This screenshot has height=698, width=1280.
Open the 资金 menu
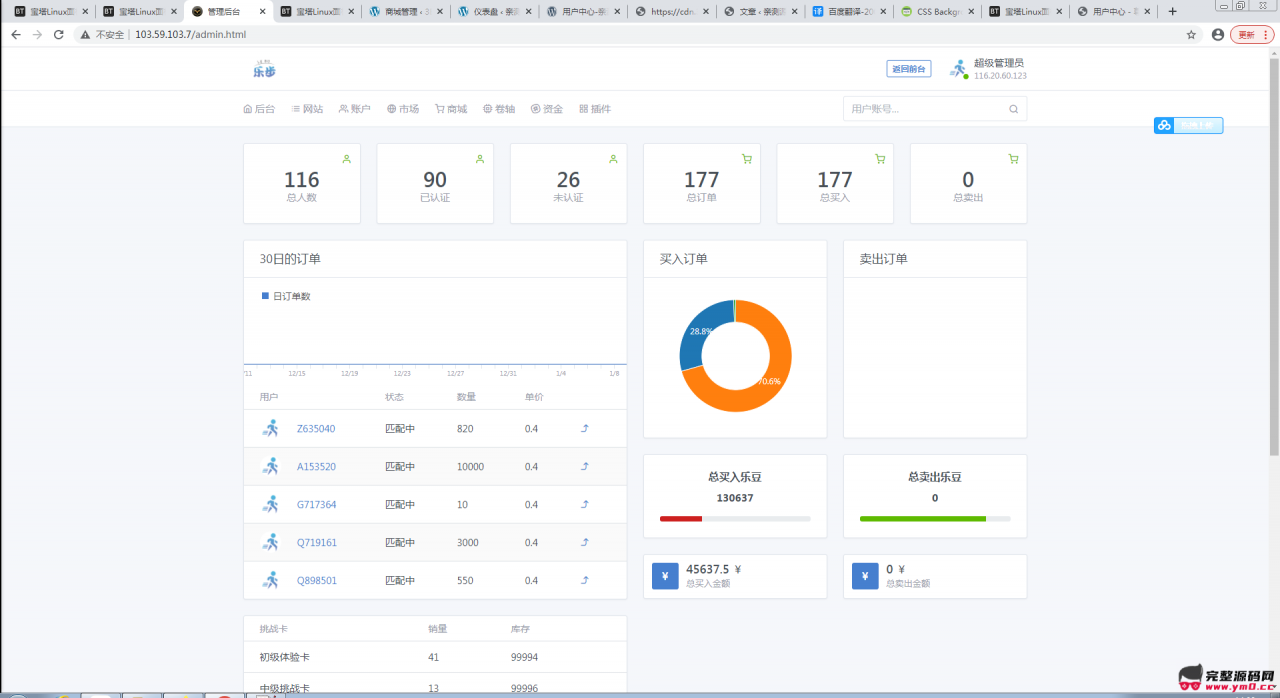[x=546, y=109]
